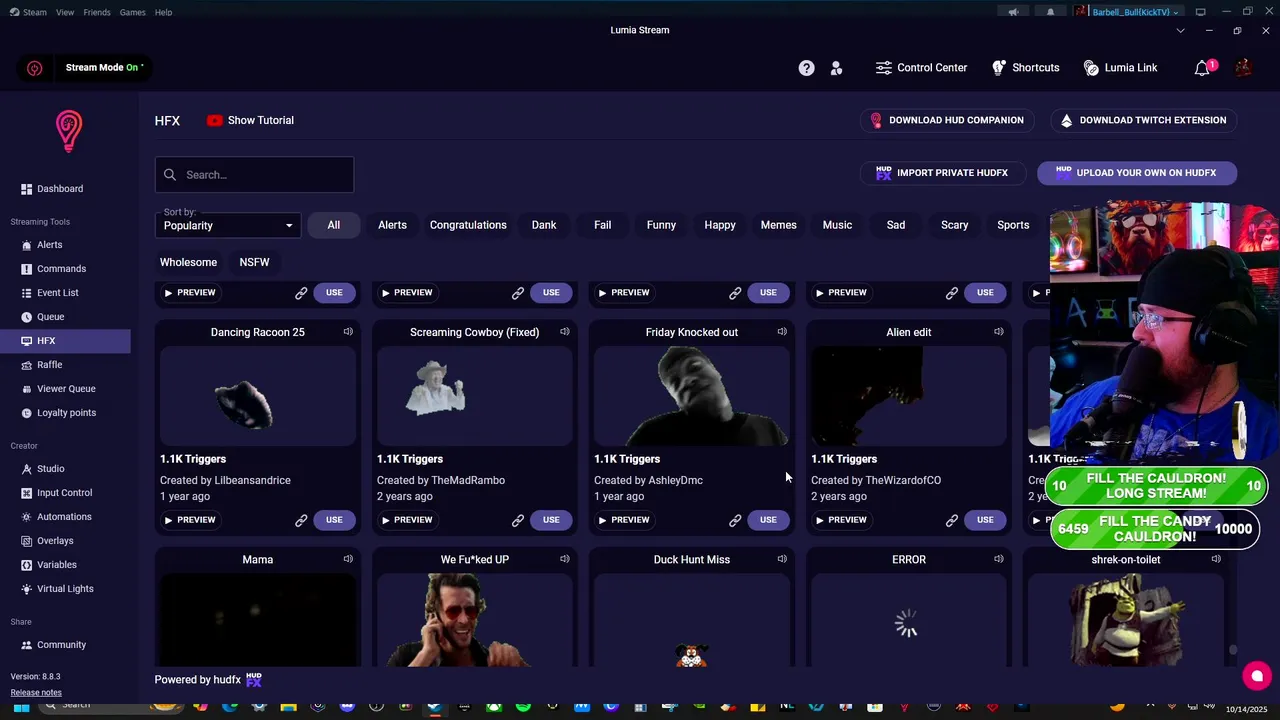1280x720 pixels.
Task: Open Raffle in sidebar
Action: click(x=49, y=365)
